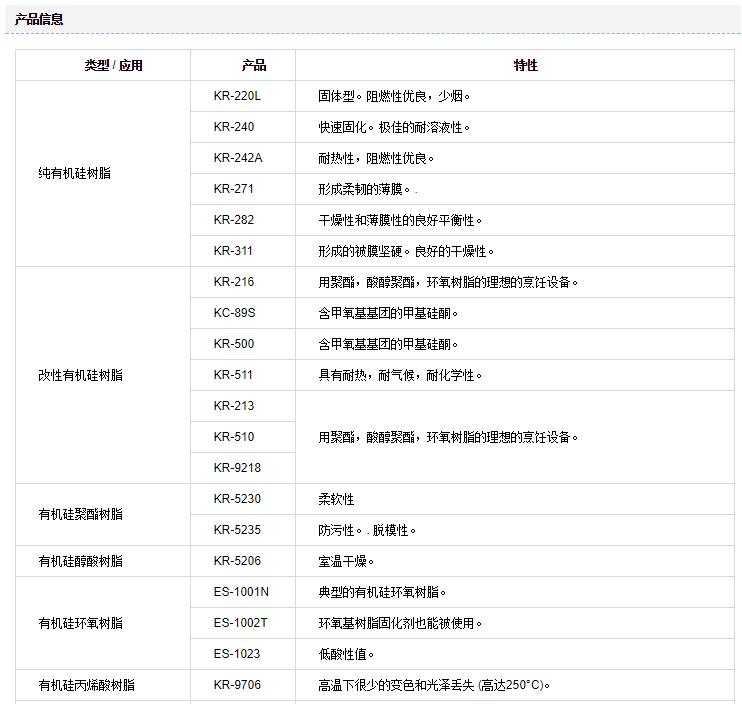Select product KR-240 in the table
Viewport: 742px width, 704px height.
234,127
